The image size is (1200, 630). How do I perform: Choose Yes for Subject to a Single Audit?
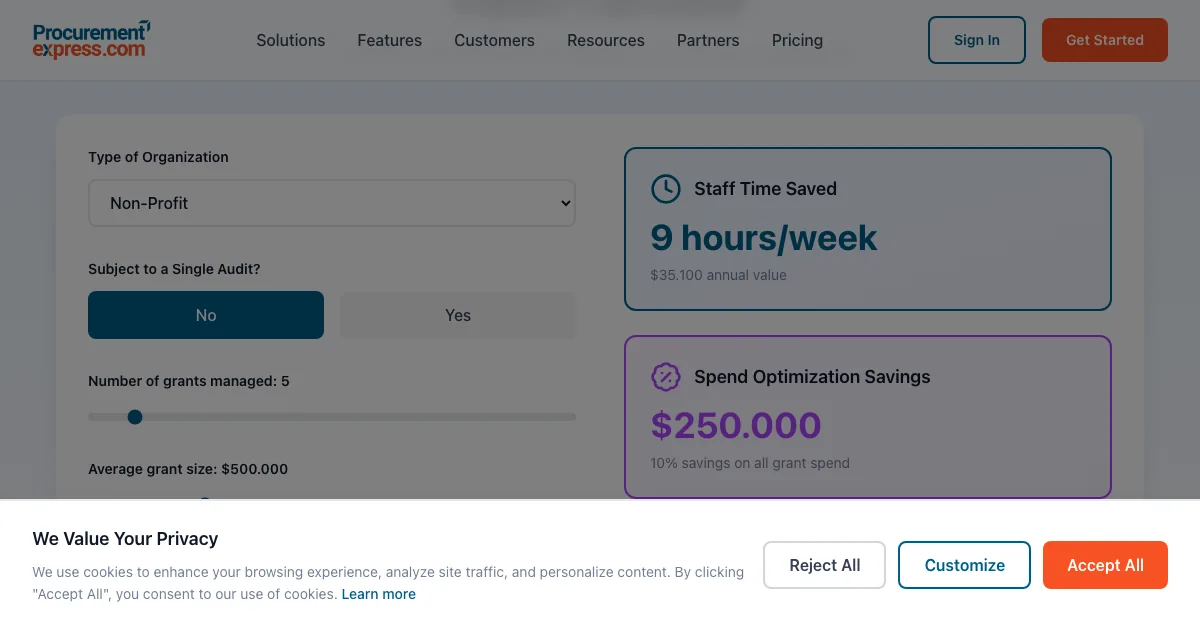coord(458,315)
